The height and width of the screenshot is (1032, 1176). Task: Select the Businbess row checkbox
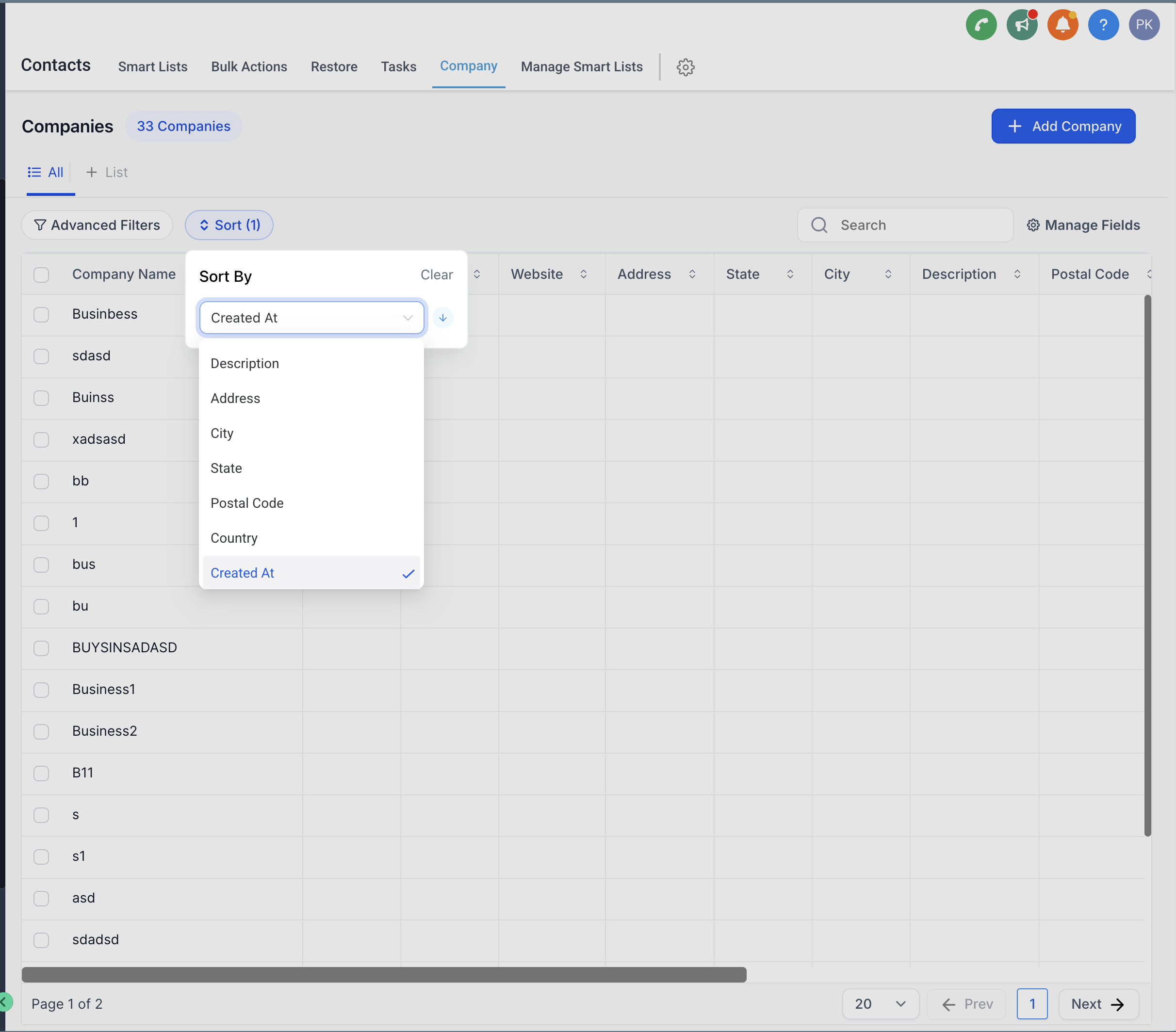[41, 315]
